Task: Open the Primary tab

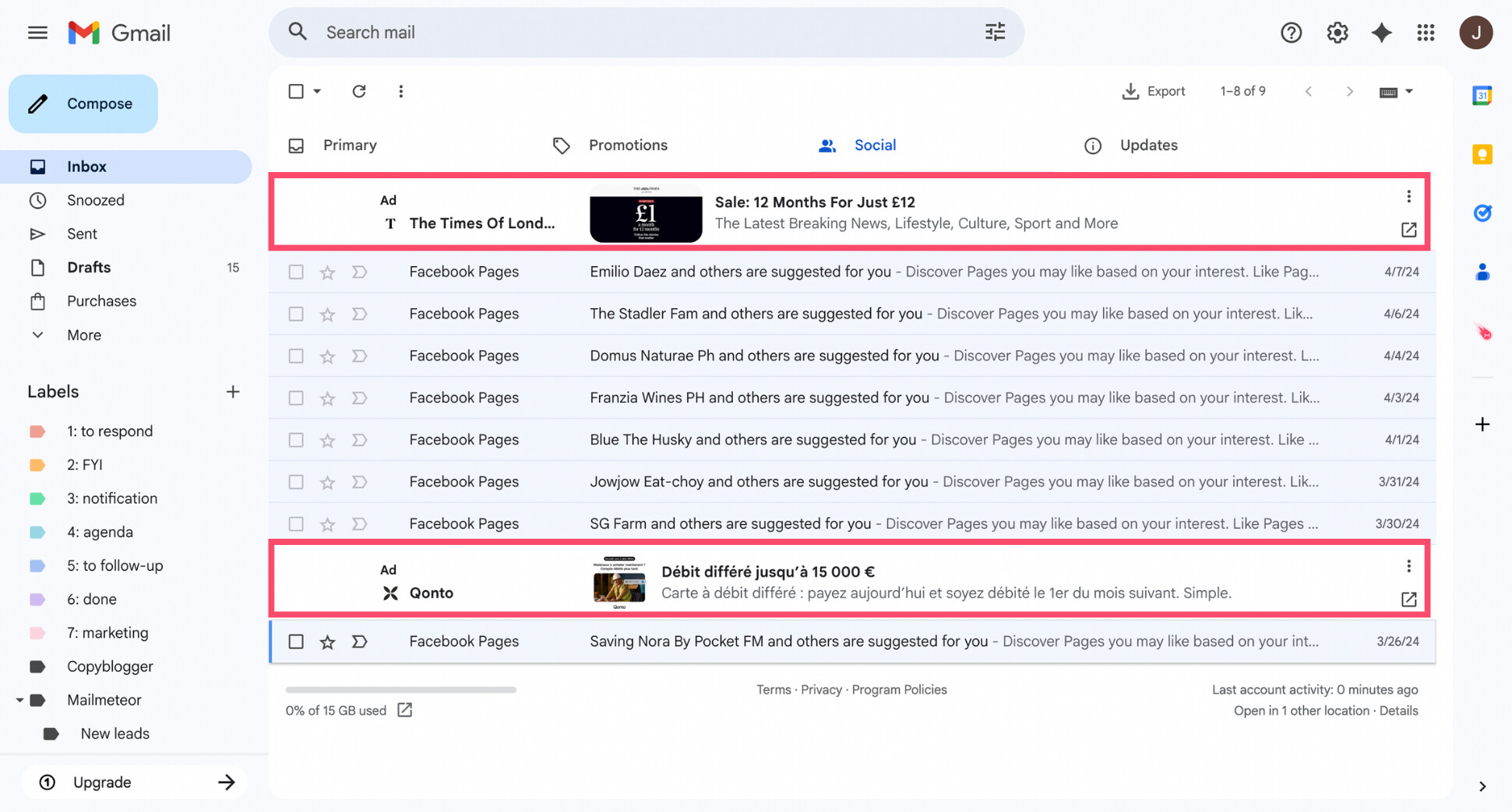Action: tap(350, 145)
